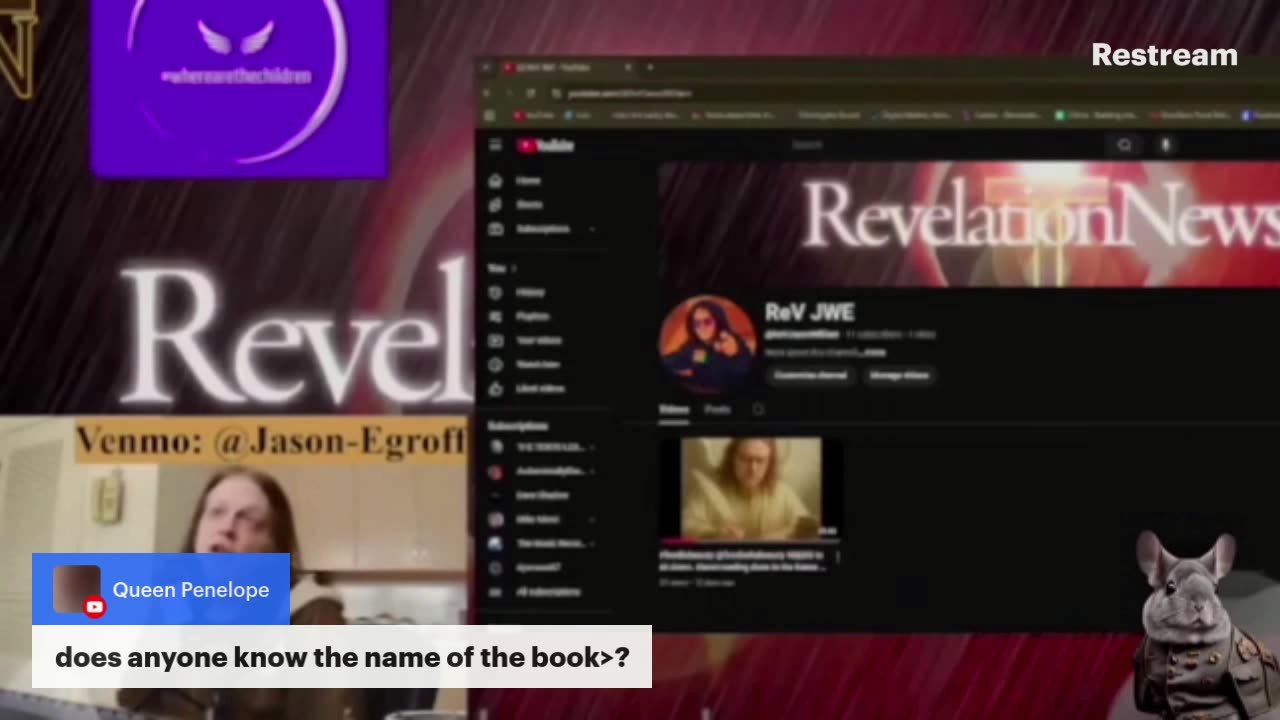1280x720 pixels.
Task: Click the YouTube logo
Action: click(546, 145)
